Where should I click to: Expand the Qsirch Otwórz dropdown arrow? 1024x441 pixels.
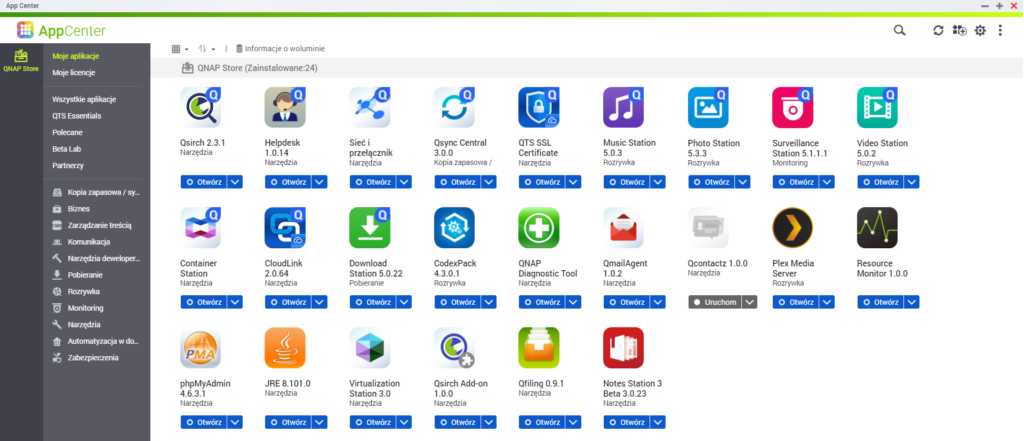click(235, 182)
